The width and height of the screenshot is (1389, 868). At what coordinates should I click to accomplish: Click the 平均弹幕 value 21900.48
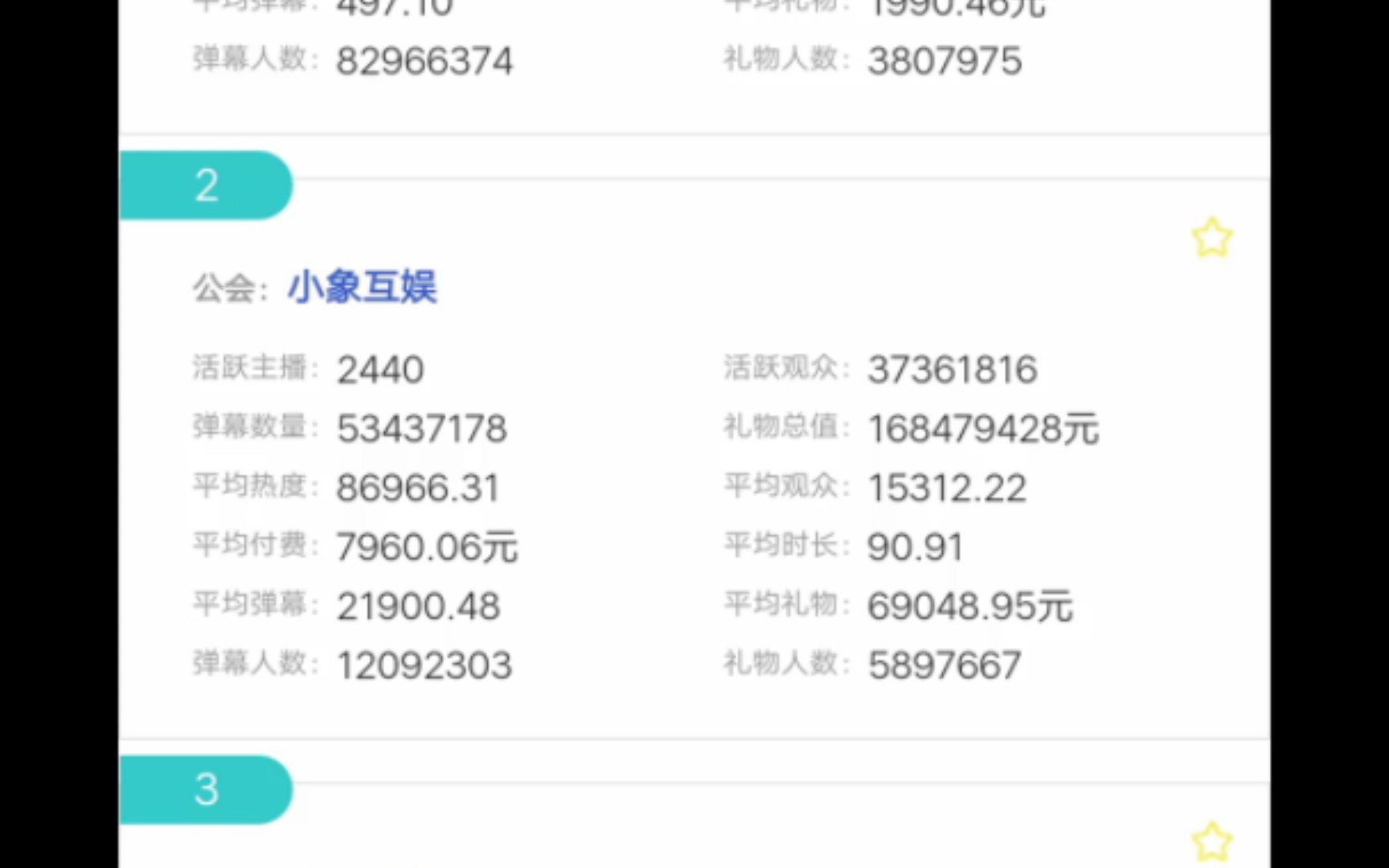point(419,607)
